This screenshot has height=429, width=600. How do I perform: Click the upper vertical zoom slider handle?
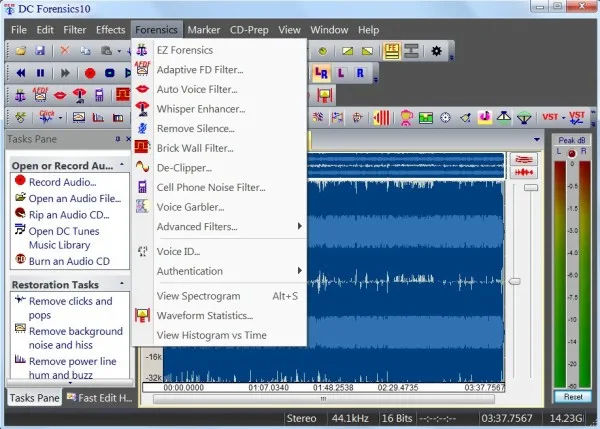pyautogui.click(x=531, y=188)
